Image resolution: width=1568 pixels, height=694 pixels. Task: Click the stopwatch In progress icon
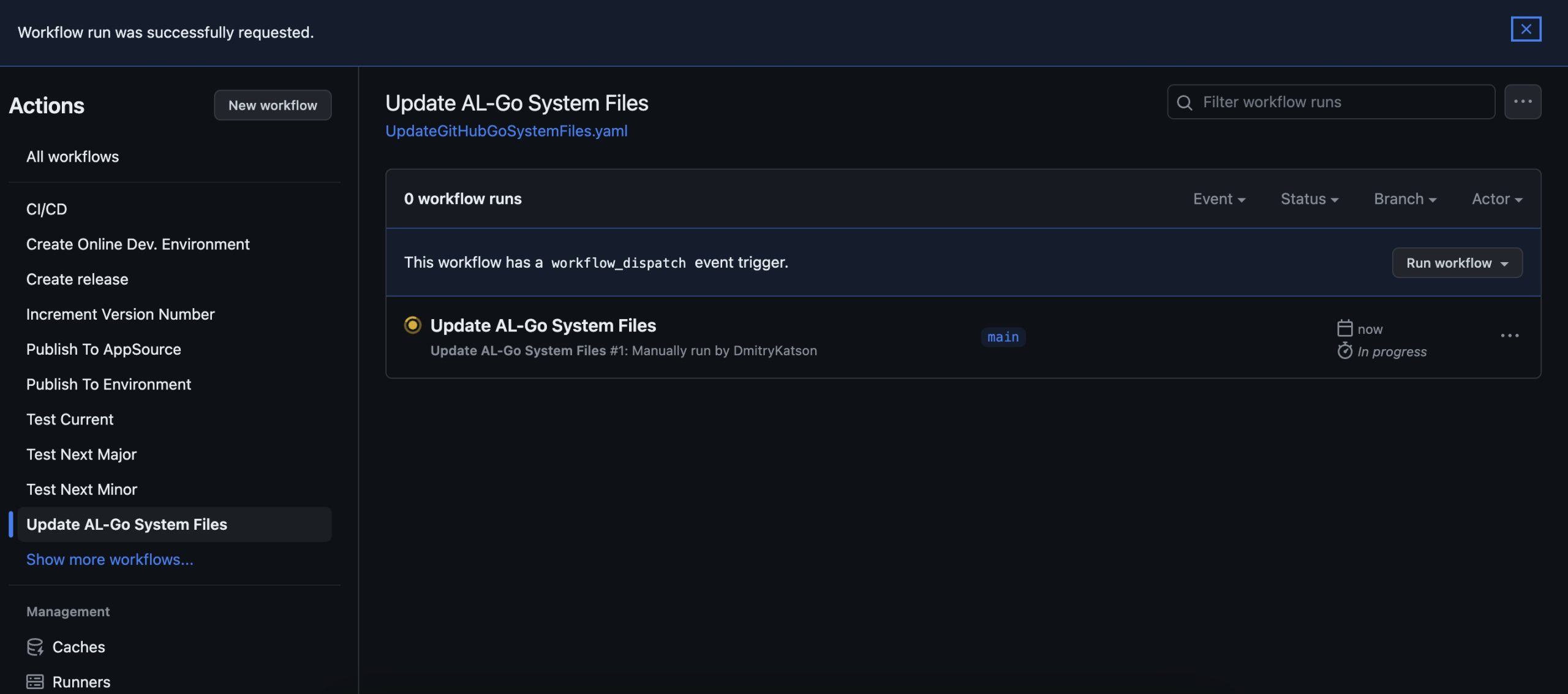1344,351
